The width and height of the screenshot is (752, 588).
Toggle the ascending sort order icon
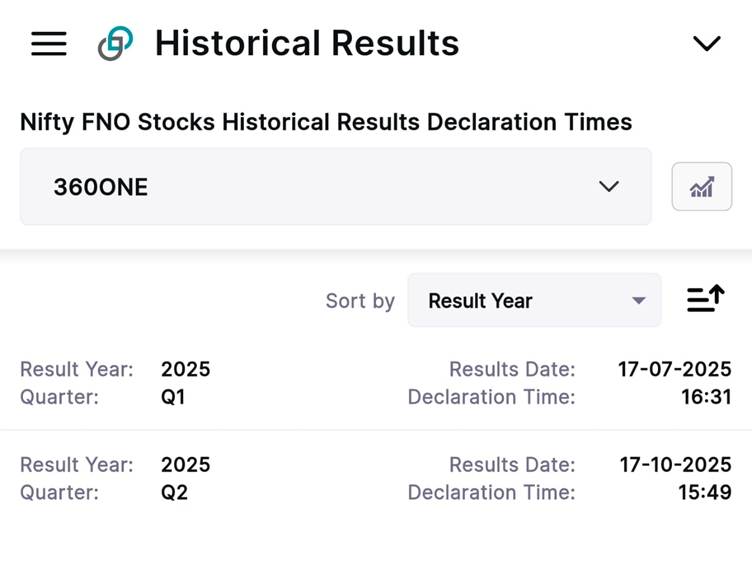[705, 298]
